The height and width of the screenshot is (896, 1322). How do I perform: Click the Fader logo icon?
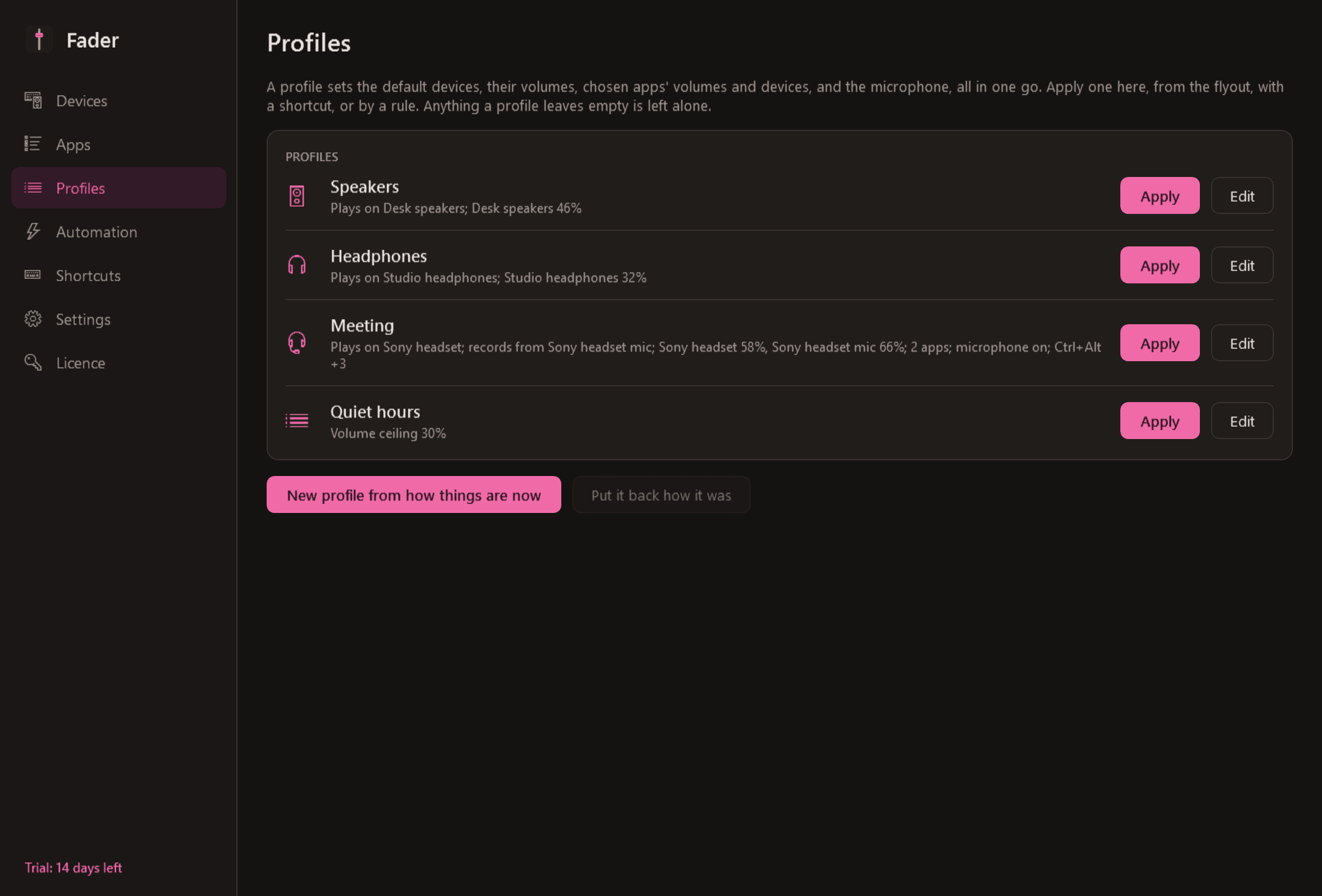click(x=39, y=40)
